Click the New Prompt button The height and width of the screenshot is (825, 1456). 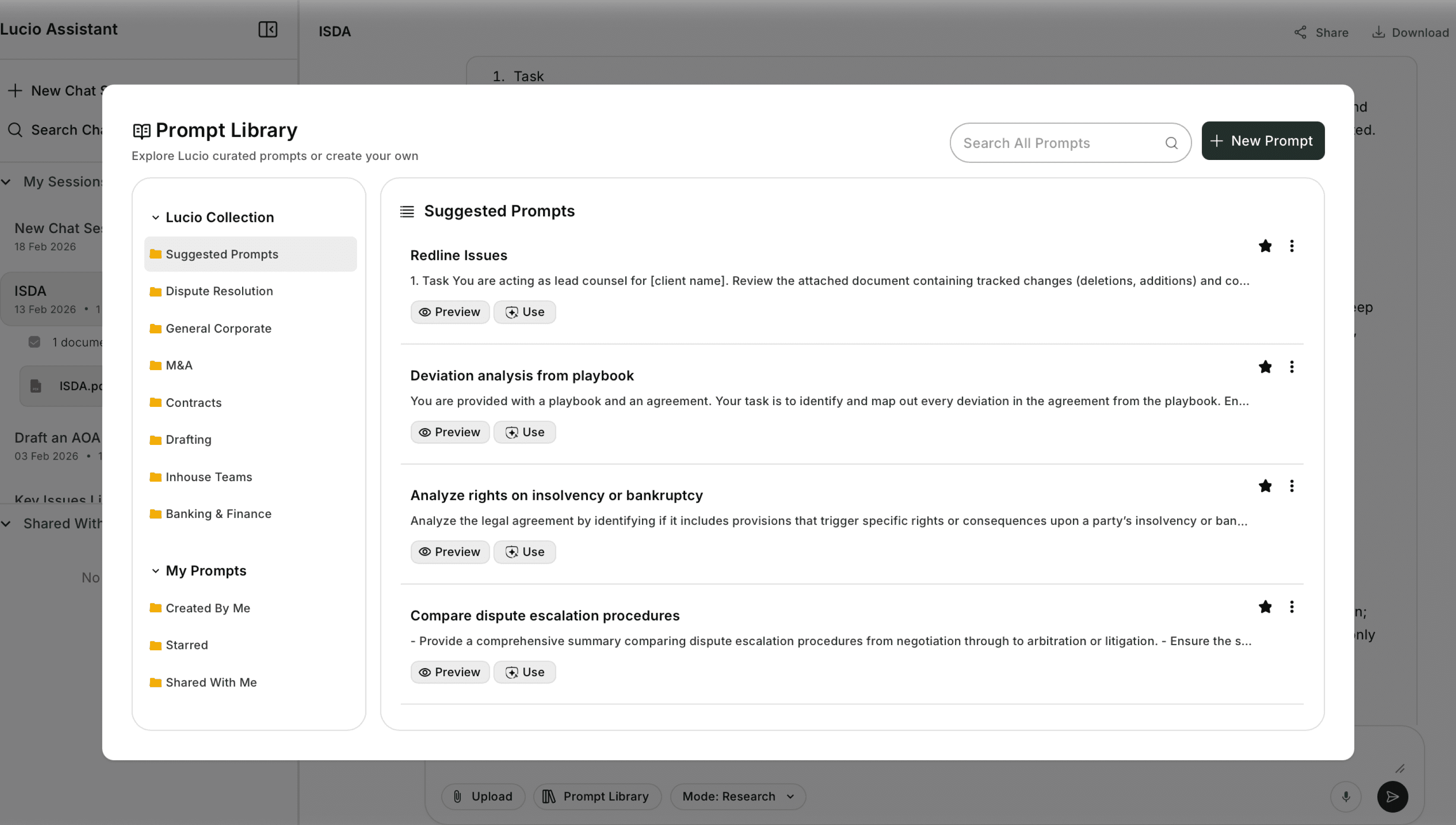[1262, 141]
